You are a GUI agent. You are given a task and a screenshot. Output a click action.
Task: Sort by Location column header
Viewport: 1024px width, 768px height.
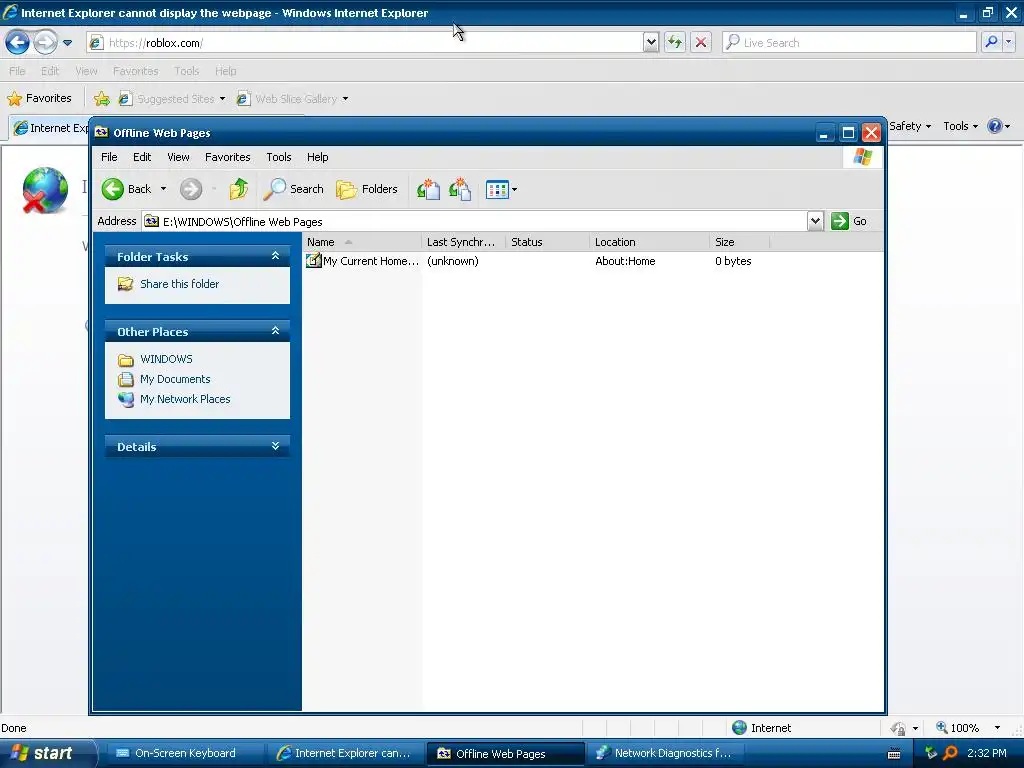tap(649, 242)
